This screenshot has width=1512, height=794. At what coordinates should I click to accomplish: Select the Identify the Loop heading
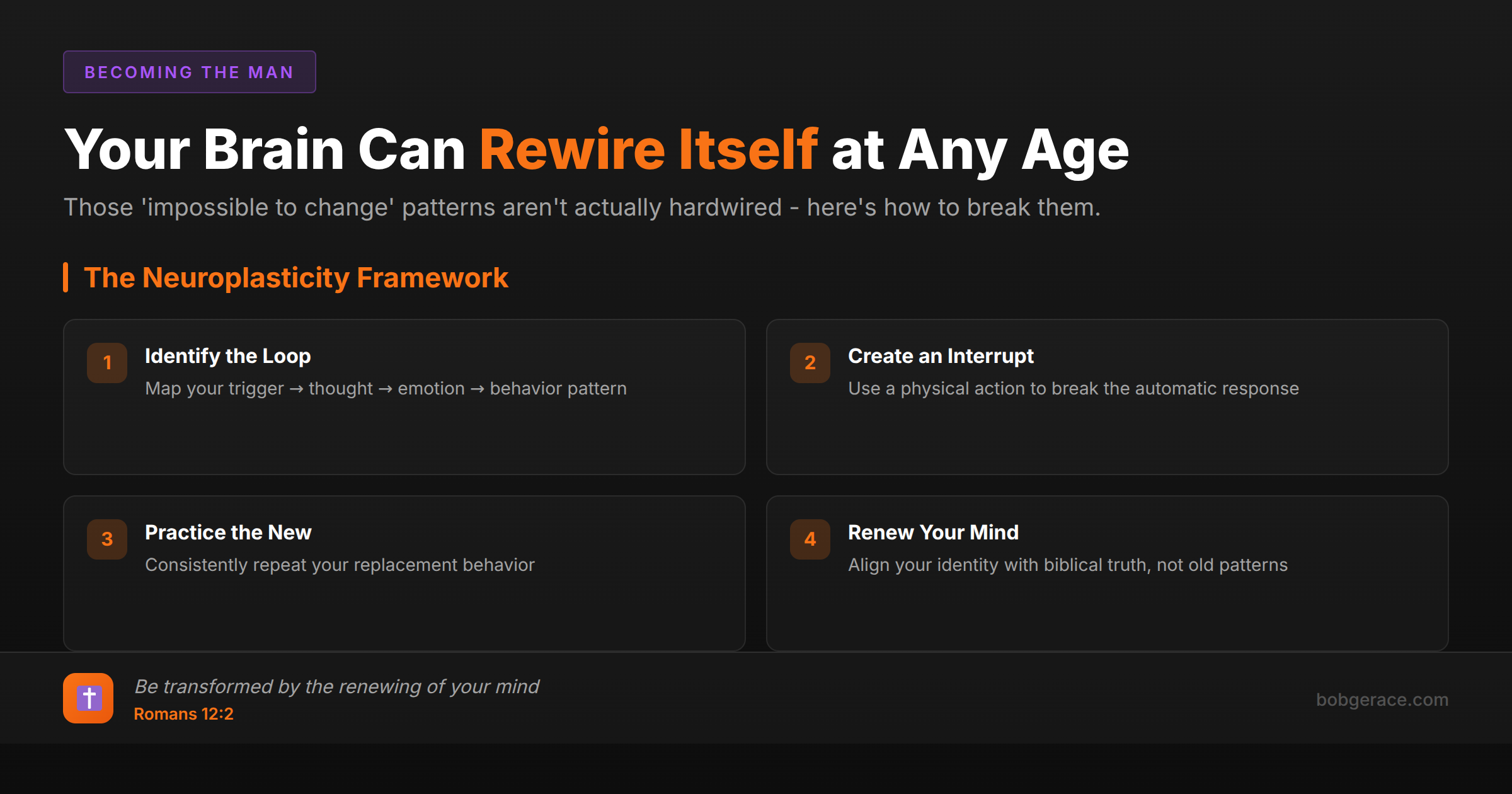pos(227,356)
